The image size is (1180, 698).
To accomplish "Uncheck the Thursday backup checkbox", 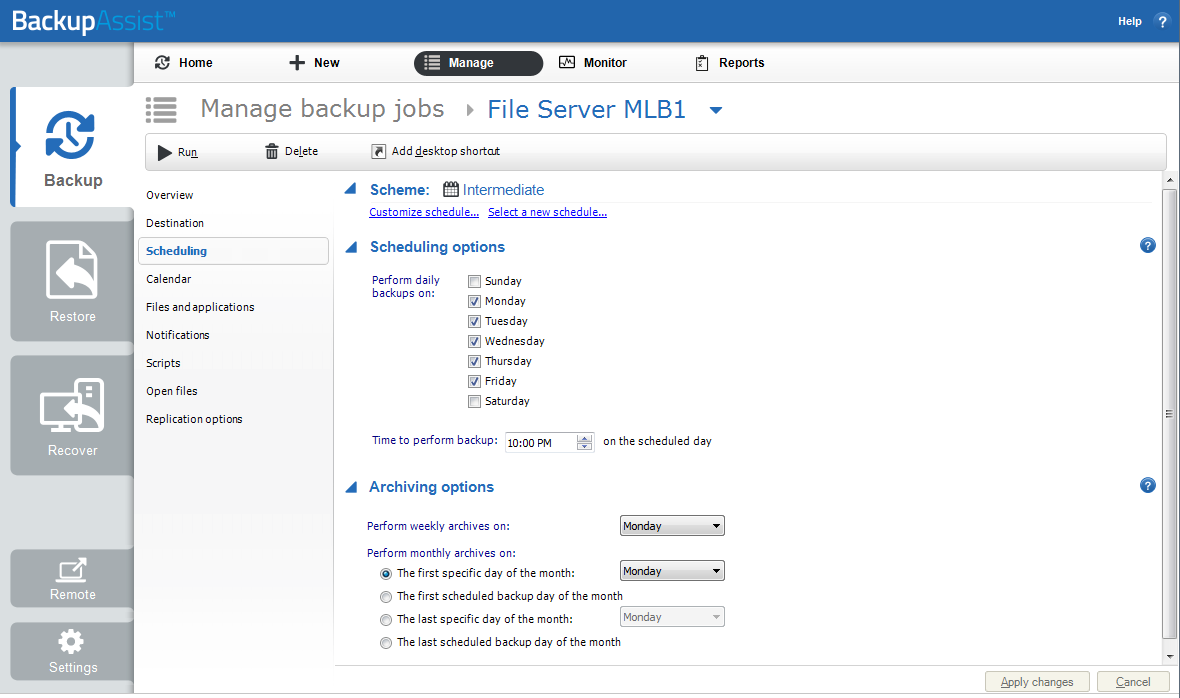I will click(474, 361).
